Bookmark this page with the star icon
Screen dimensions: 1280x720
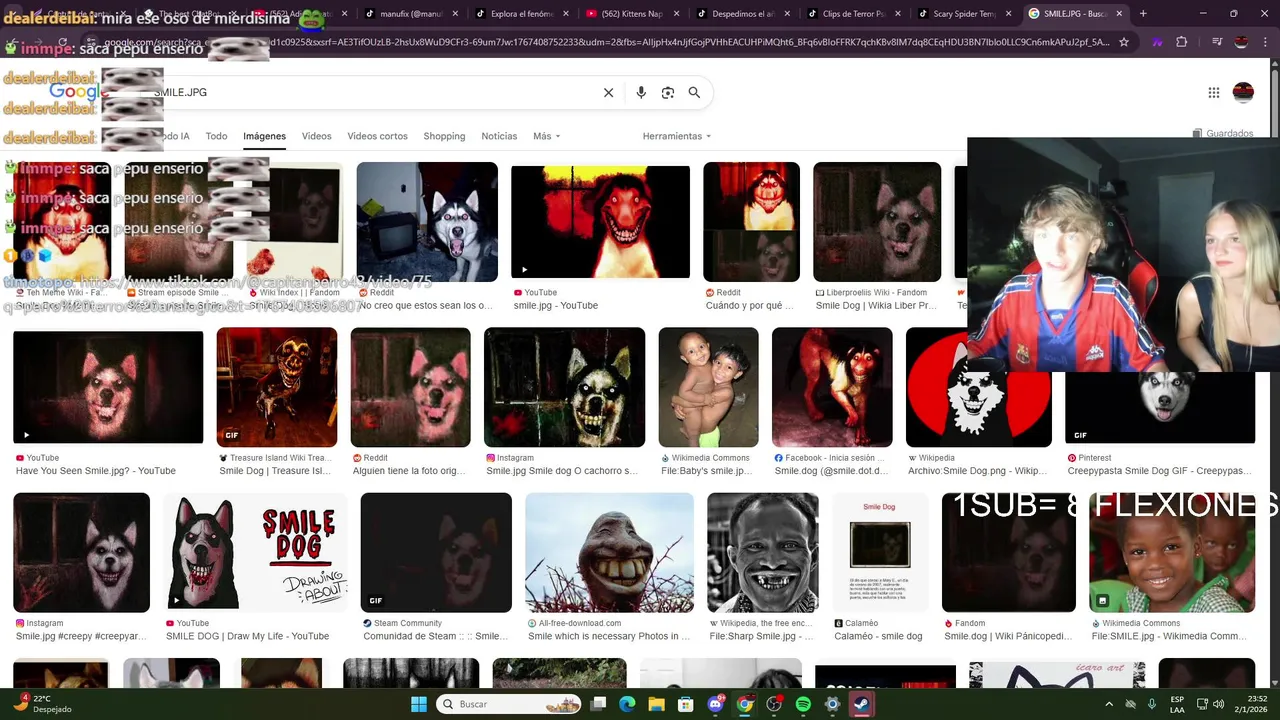pos(1124,42)
